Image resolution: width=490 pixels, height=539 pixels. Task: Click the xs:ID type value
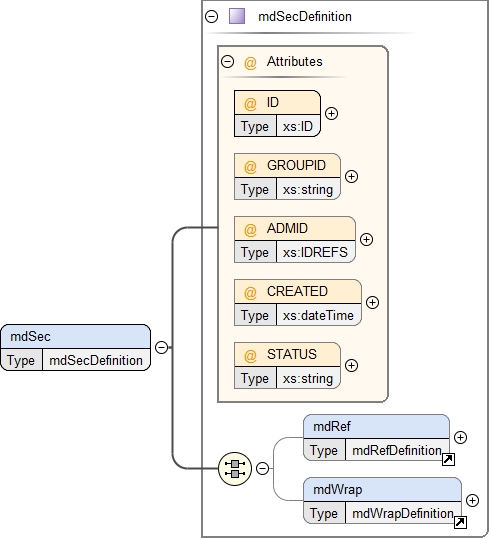298,126
